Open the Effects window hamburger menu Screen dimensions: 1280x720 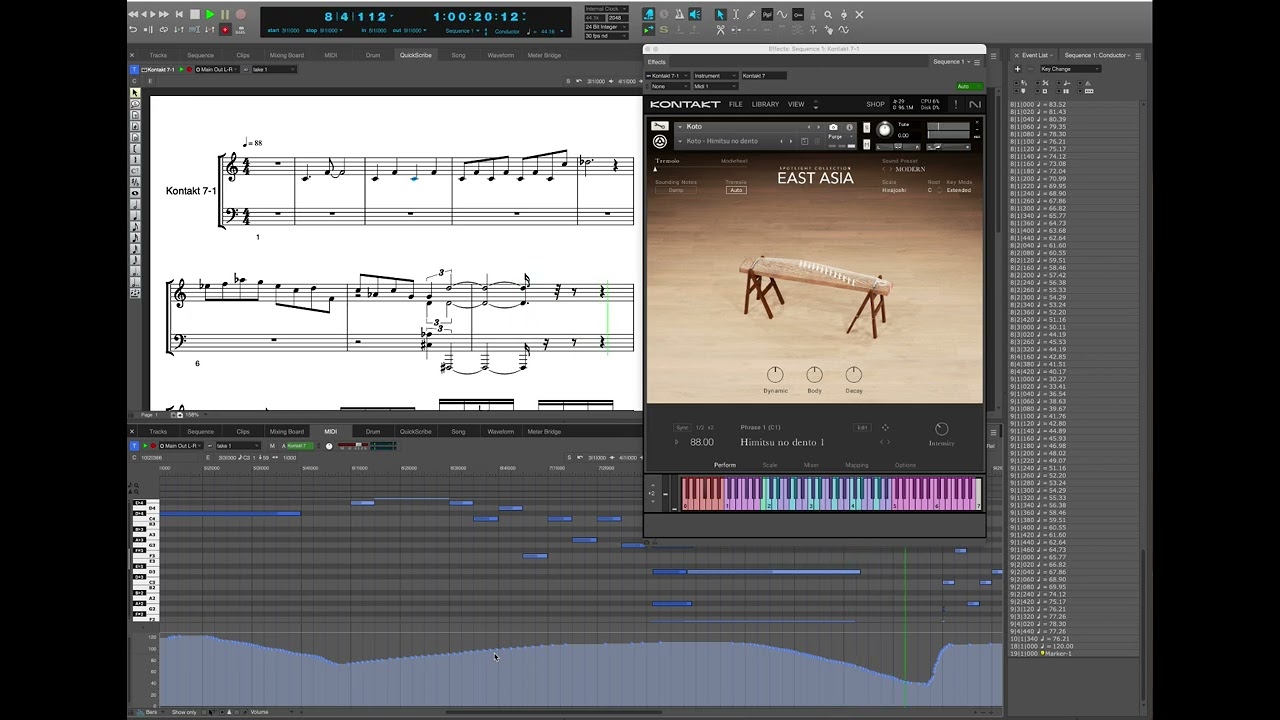pyautogui.click(x=977, y=62)
